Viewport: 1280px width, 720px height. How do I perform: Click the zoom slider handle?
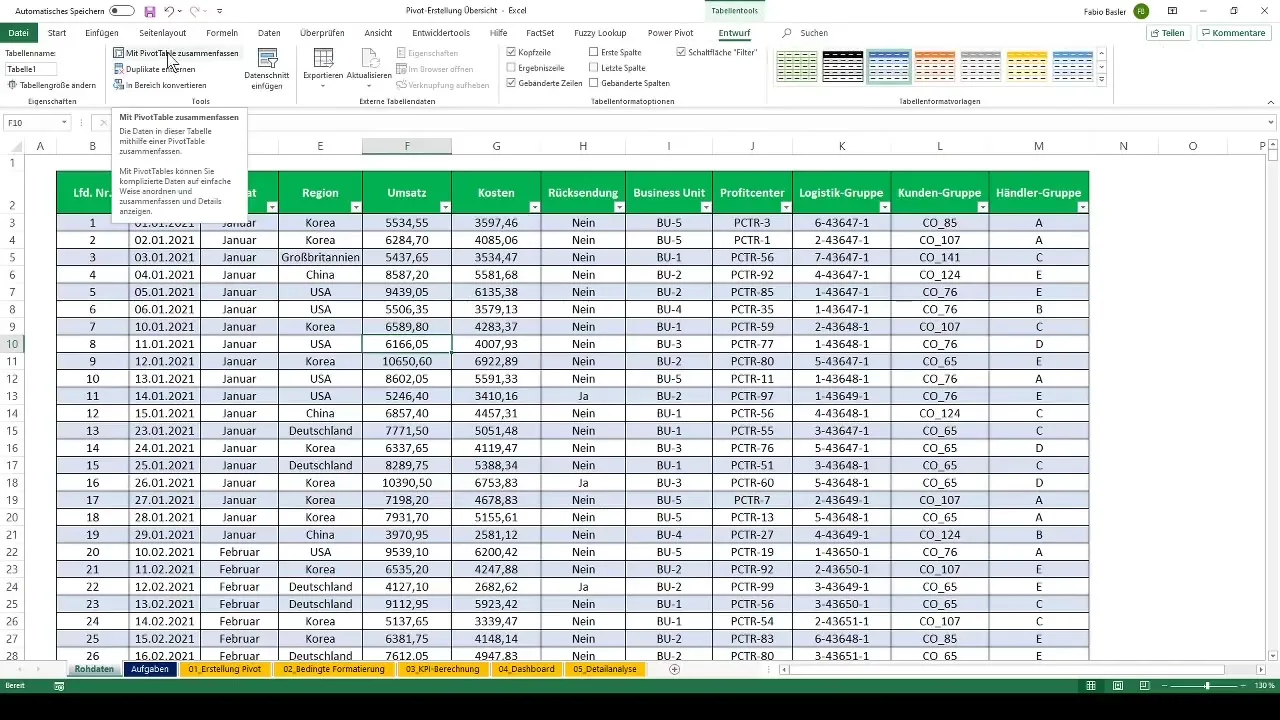pyautogui.click(x=1208, y=686)
